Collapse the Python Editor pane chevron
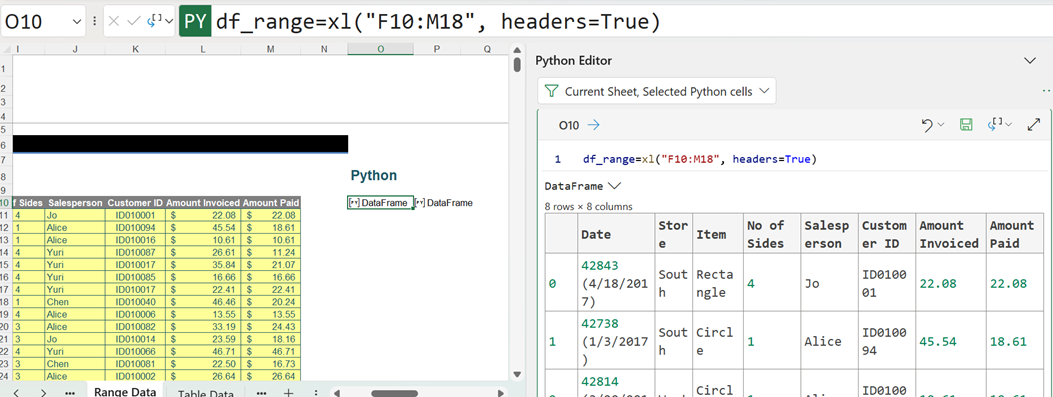1053x397 pixels. click(1030, 60)
